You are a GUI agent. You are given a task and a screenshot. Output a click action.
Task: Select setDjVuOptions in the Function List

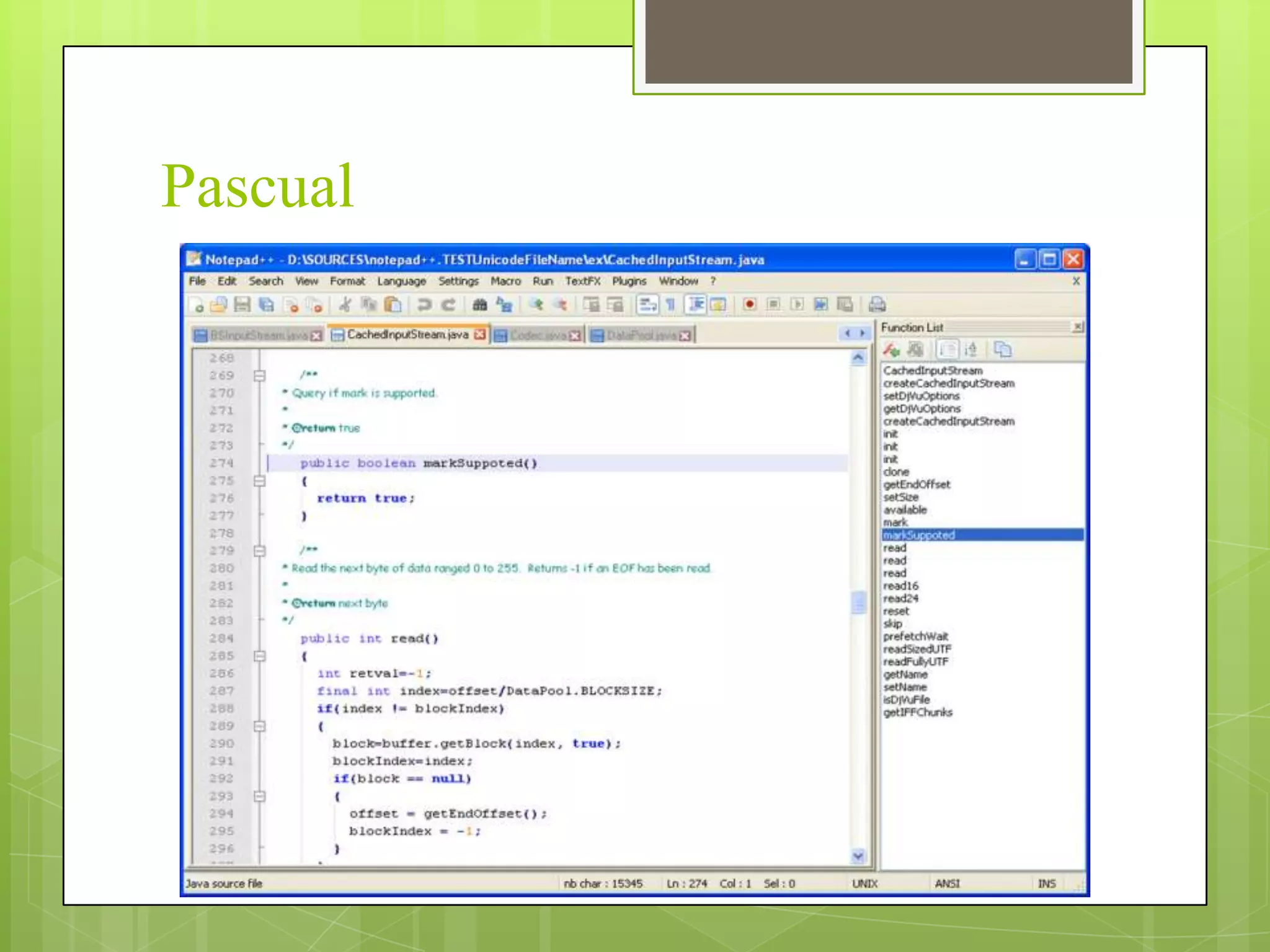[921, 396]
